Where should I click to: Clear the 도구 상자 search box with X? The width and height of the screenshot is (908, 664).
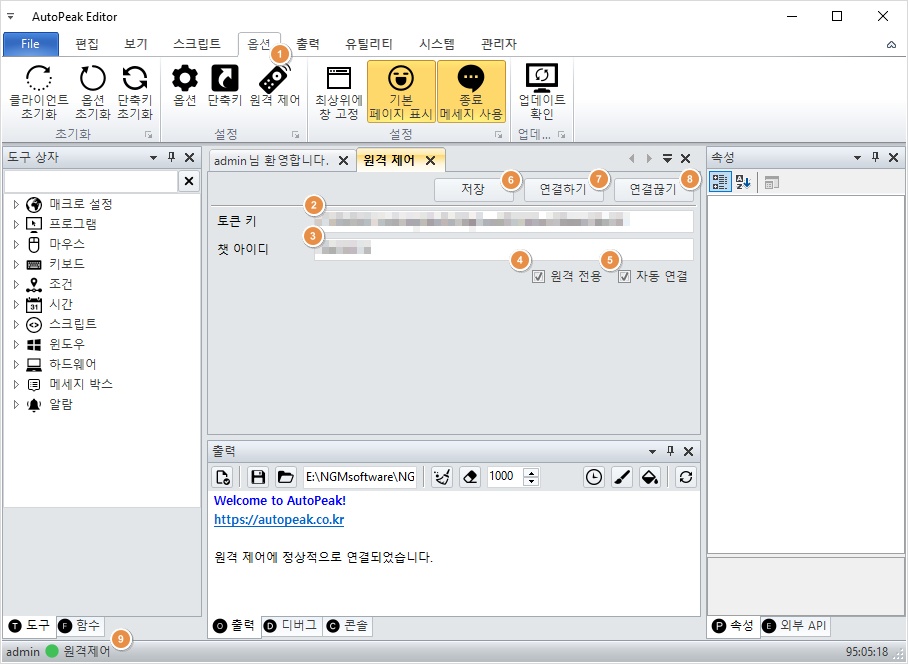(x=189, y=181)
